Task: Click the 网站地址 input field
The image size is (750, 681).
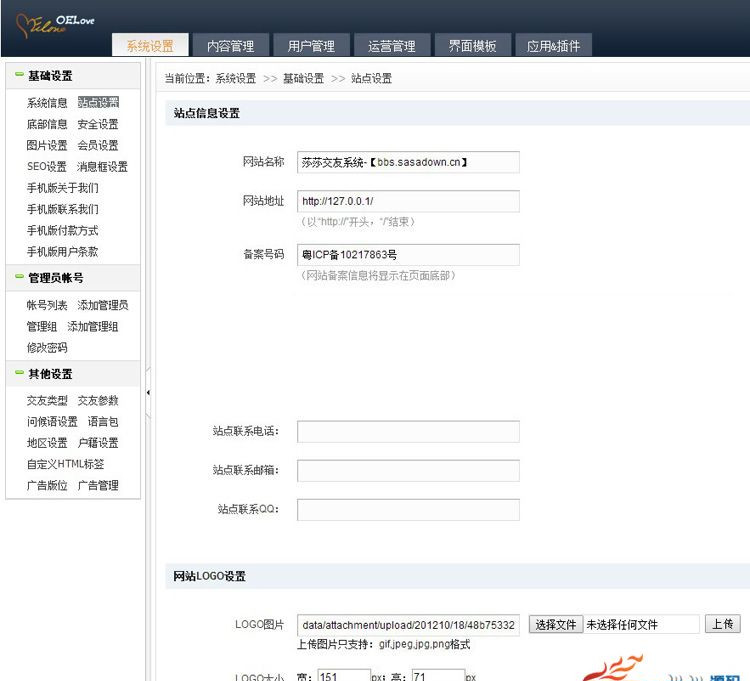Action: pos(408,201)
